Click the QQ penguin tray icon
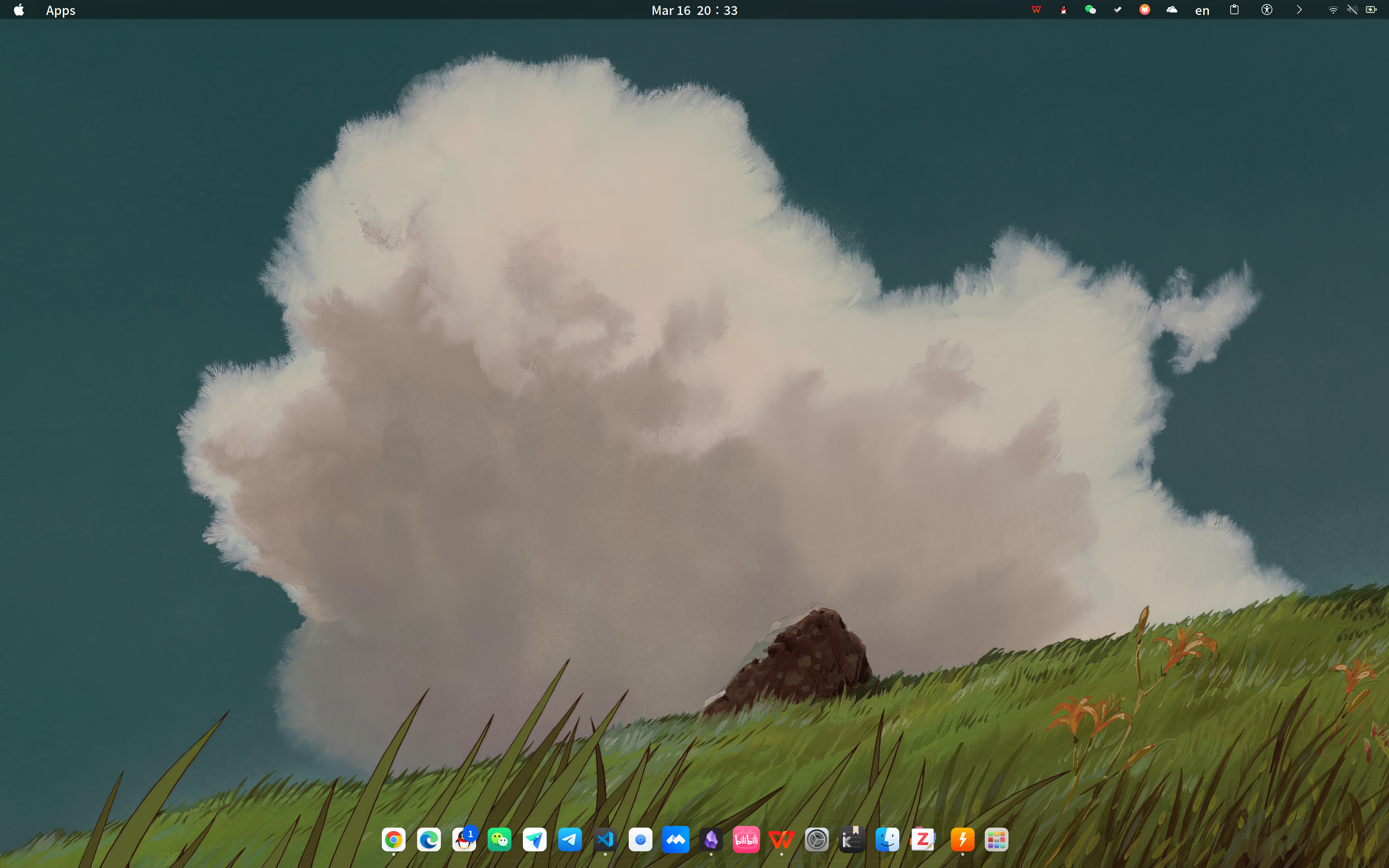 (1063, 10)
